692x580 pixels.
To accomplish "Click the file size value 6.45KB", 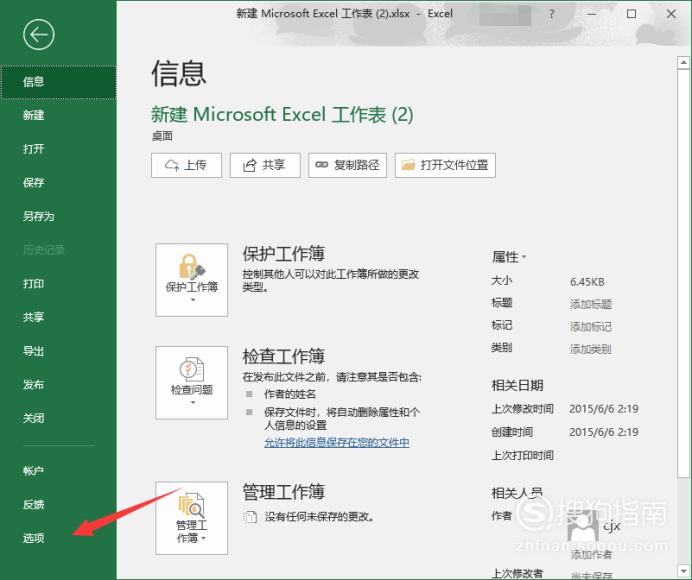I will 587,282.
